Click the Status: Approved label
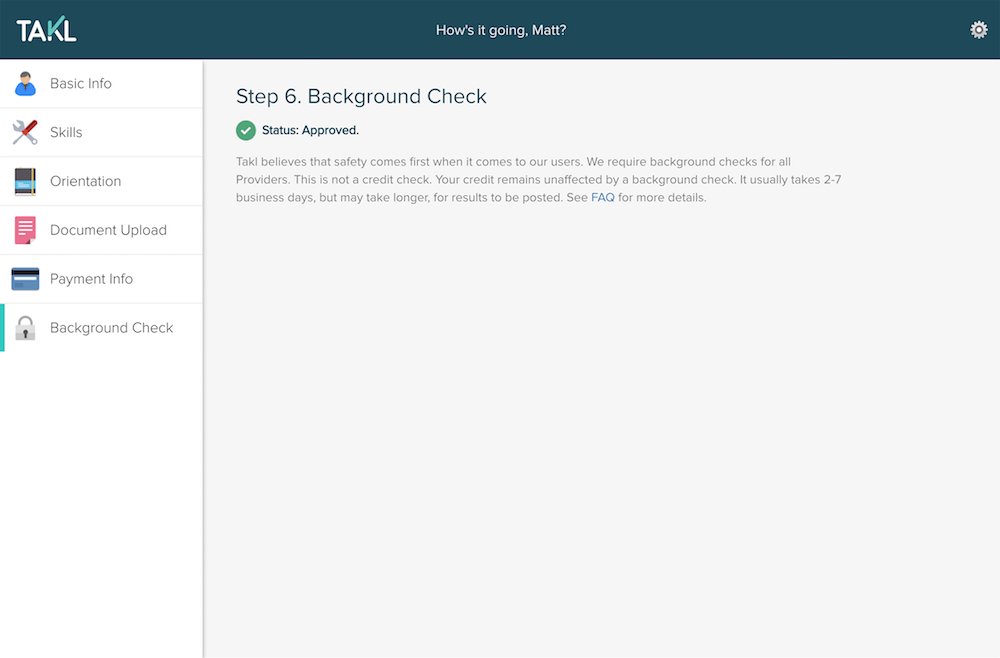The height and width of the screenshot is (658, 1000). [x=309, y=129]
